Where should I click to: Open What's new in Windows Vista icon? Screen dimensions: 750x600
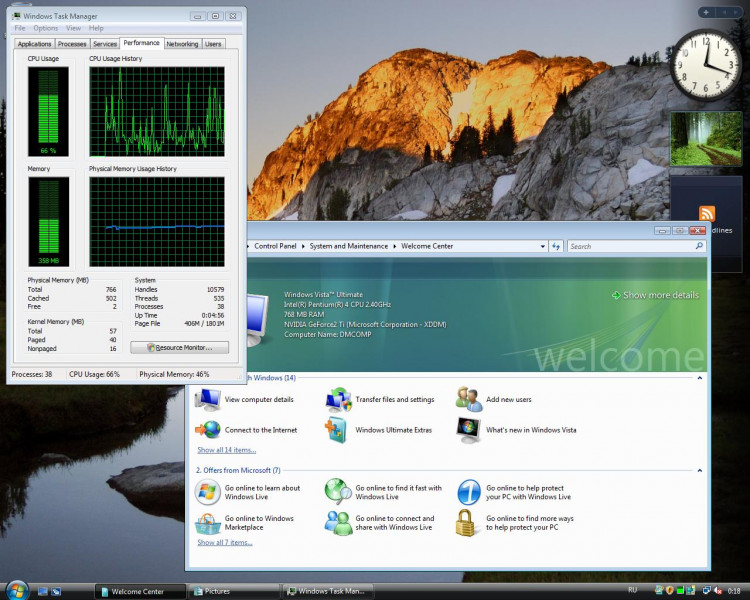pyautogui.click(x=468, y=430)
